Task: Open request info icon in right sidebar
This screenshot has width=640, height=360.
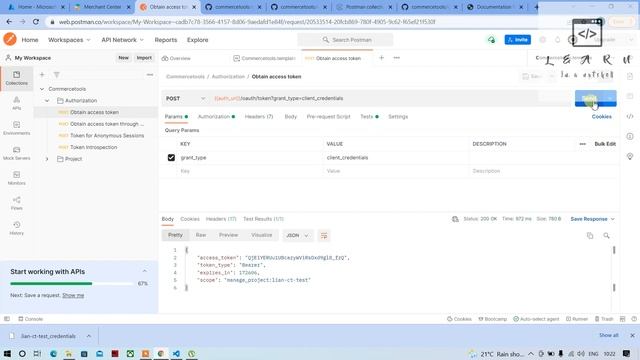Action: (x=630, y=136)
